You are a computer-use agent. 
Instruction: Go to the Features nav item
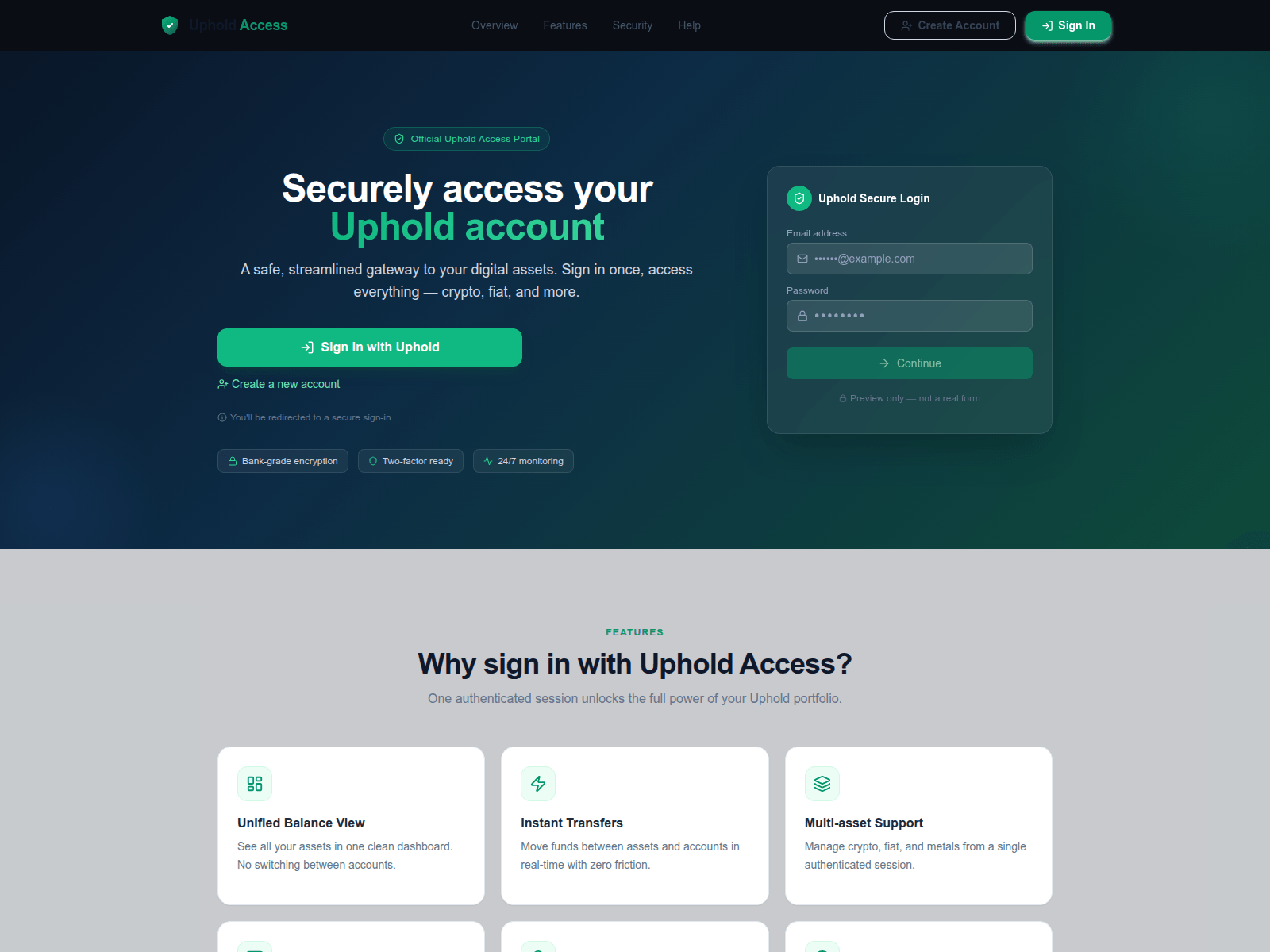click(565, 25)
